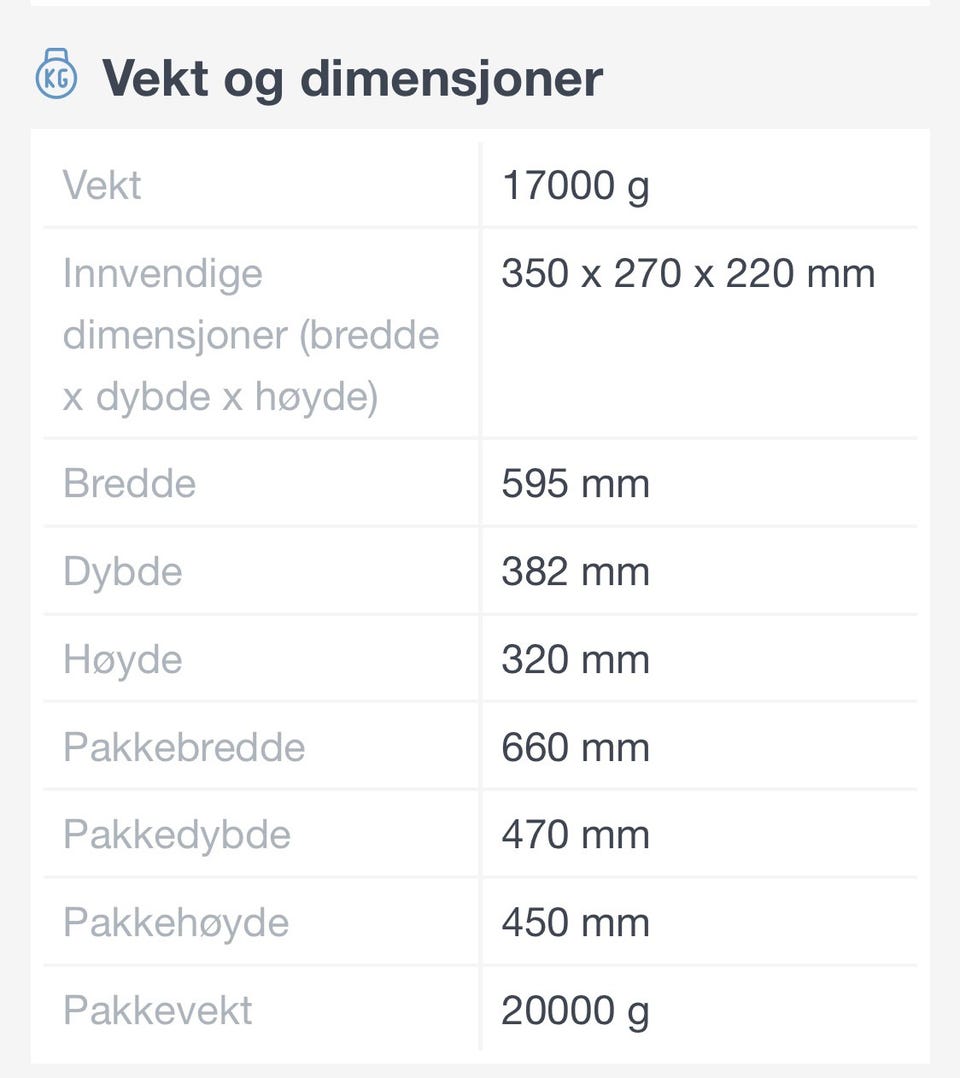Select the 382 mm depth value
Viewport: 960px width, 1078px height.
coord(575,572)
